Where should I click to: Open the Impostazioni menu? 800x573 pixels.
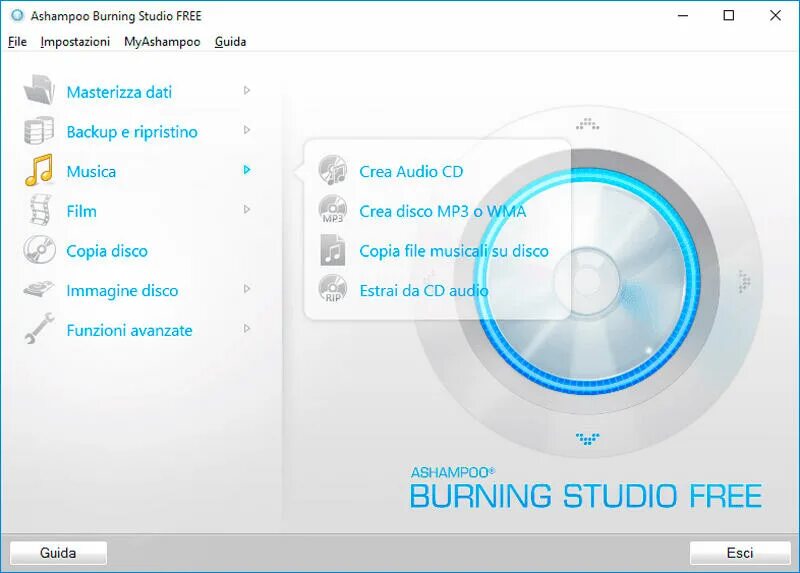75,42
